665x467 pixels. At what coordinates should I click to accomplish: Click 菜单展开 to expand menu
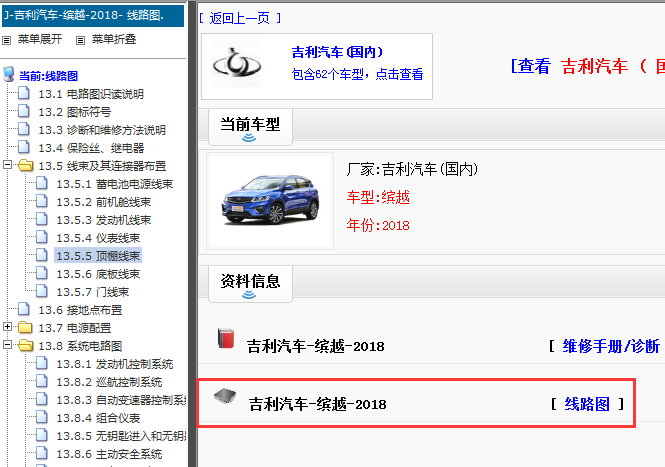tap(40, 39)
